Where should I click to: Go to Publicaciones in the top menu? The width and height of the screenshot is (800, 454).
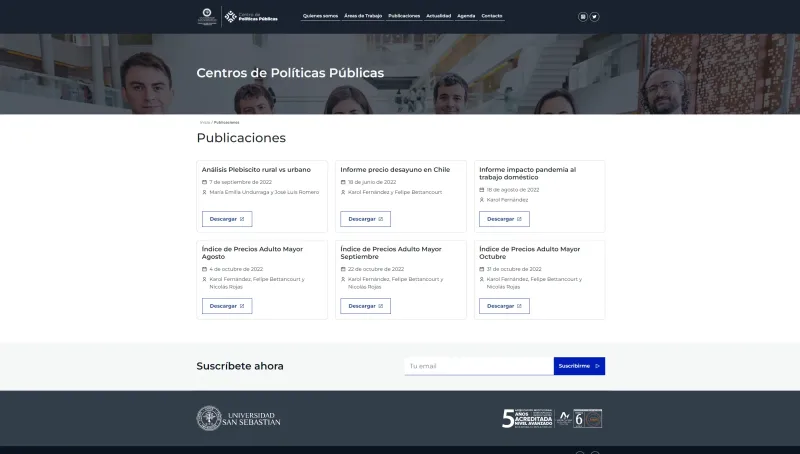(404, 16)
